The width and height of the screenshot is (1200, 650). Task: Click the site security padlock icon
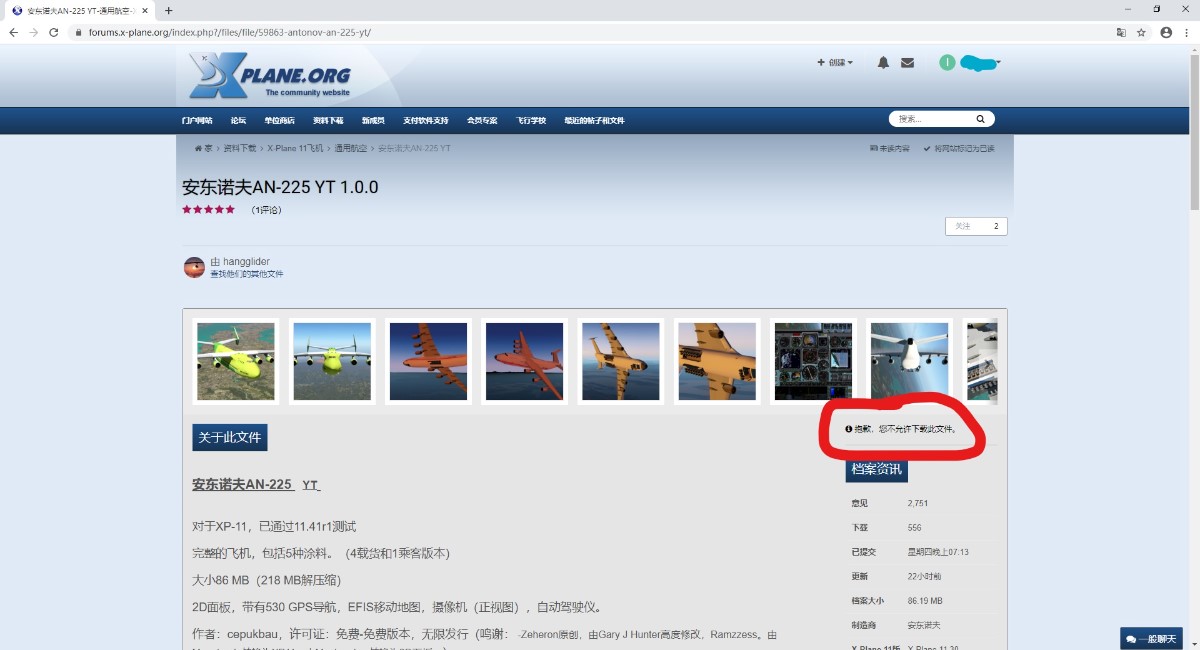(x=78, y=32)
